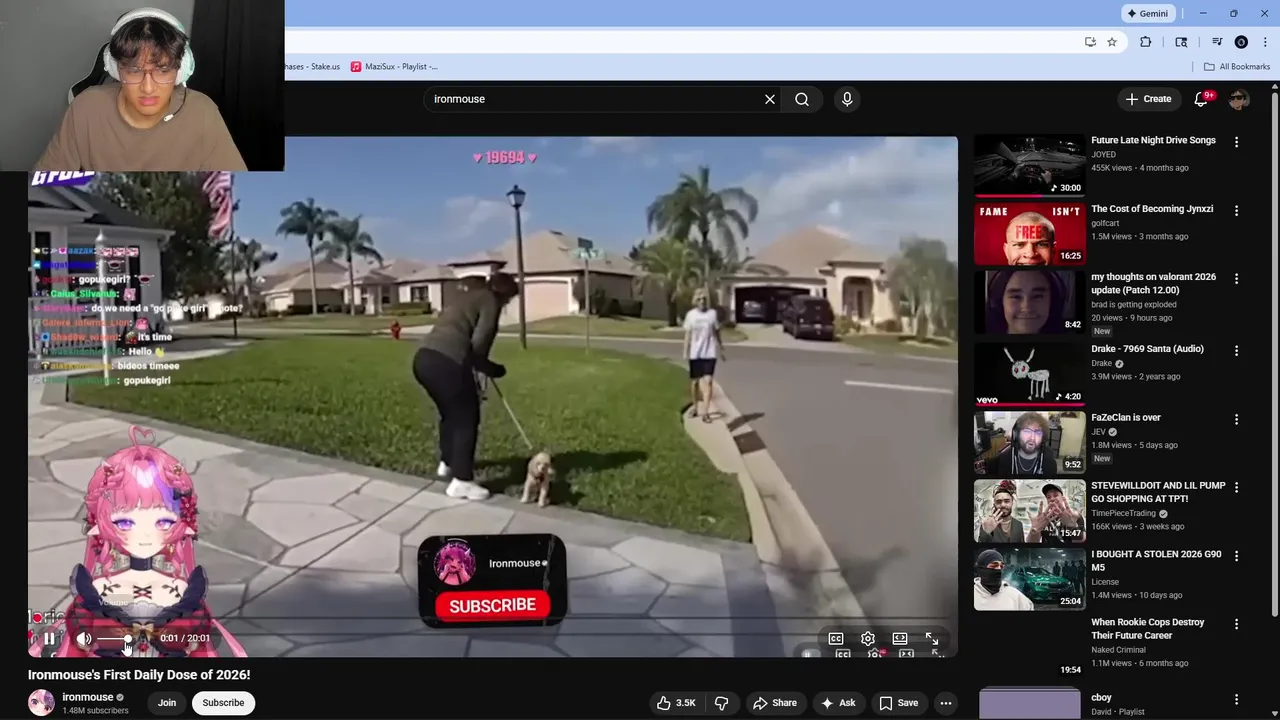The height and width of the screenshot is (720, 1280).
Task: Bookmark this page with star icon
Action: coord(1112,42)
